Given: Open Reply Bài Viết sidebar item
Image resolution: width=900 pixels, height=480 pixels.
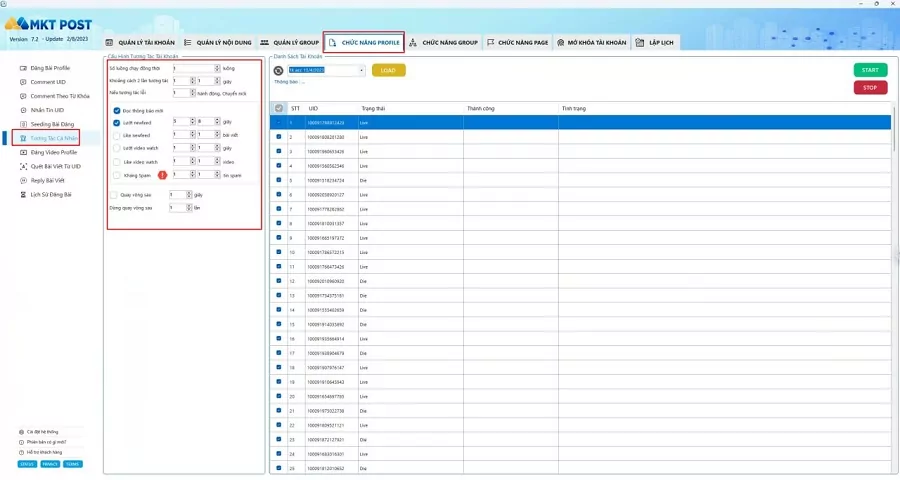Looking at the screenshot, I should click(42, 181).
